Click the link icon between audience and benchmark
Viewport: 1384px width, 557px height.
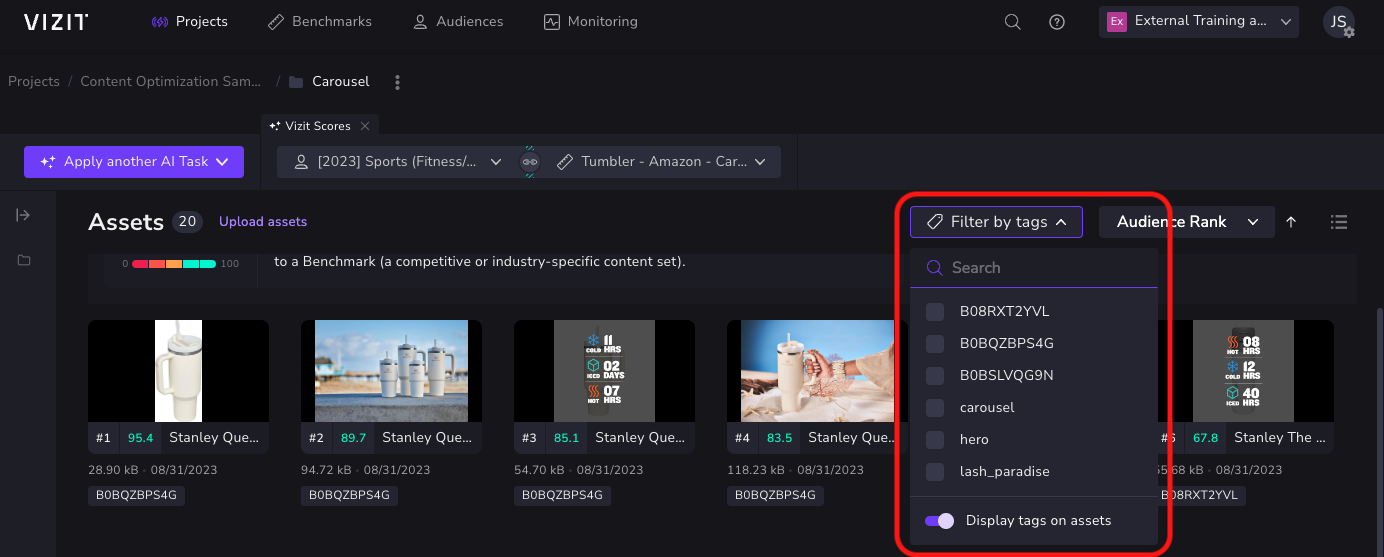pos(530,162)
